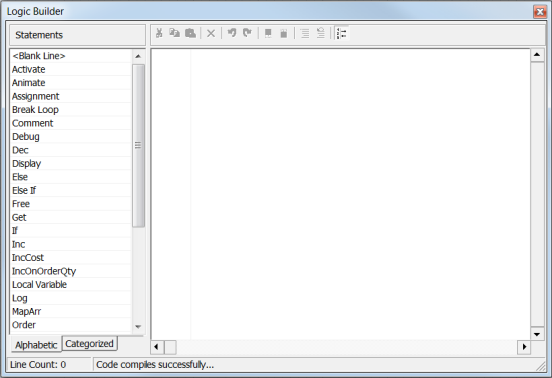Click the Paste icon in toolbar

point(190,33)
